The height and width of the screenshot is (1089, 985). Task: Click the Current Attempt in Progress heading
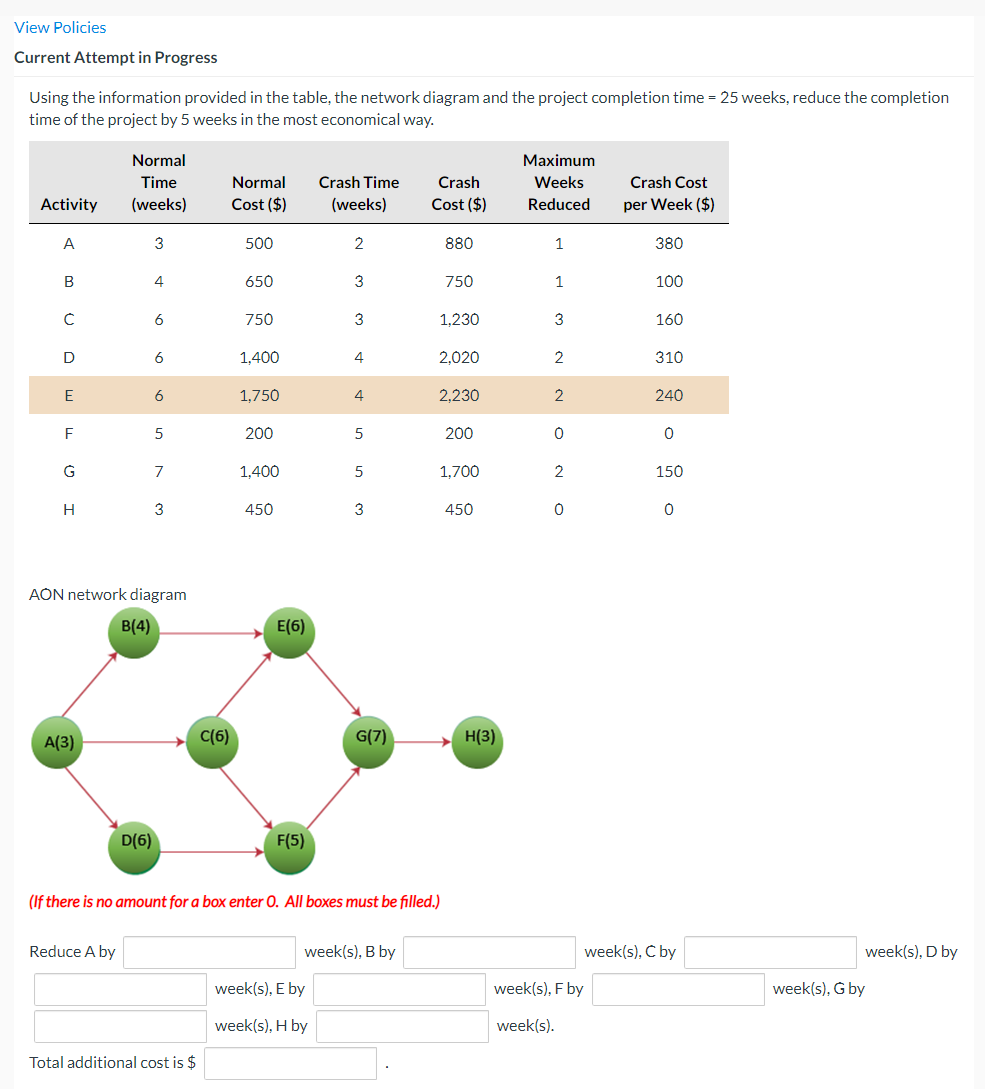pos(116,57)
